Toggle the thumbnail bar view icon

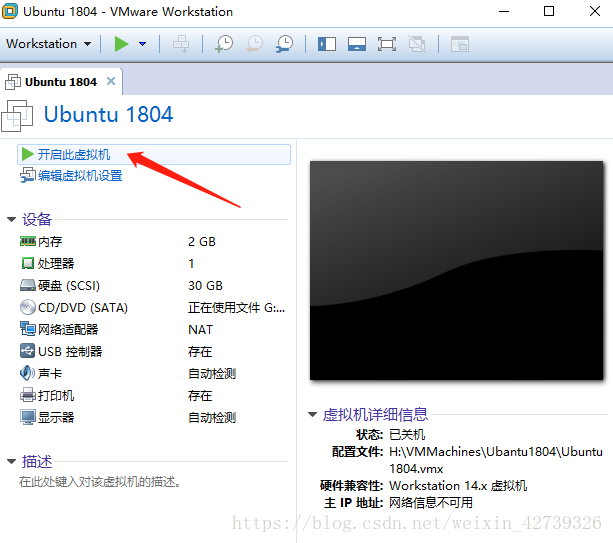(x=357, y=44)
